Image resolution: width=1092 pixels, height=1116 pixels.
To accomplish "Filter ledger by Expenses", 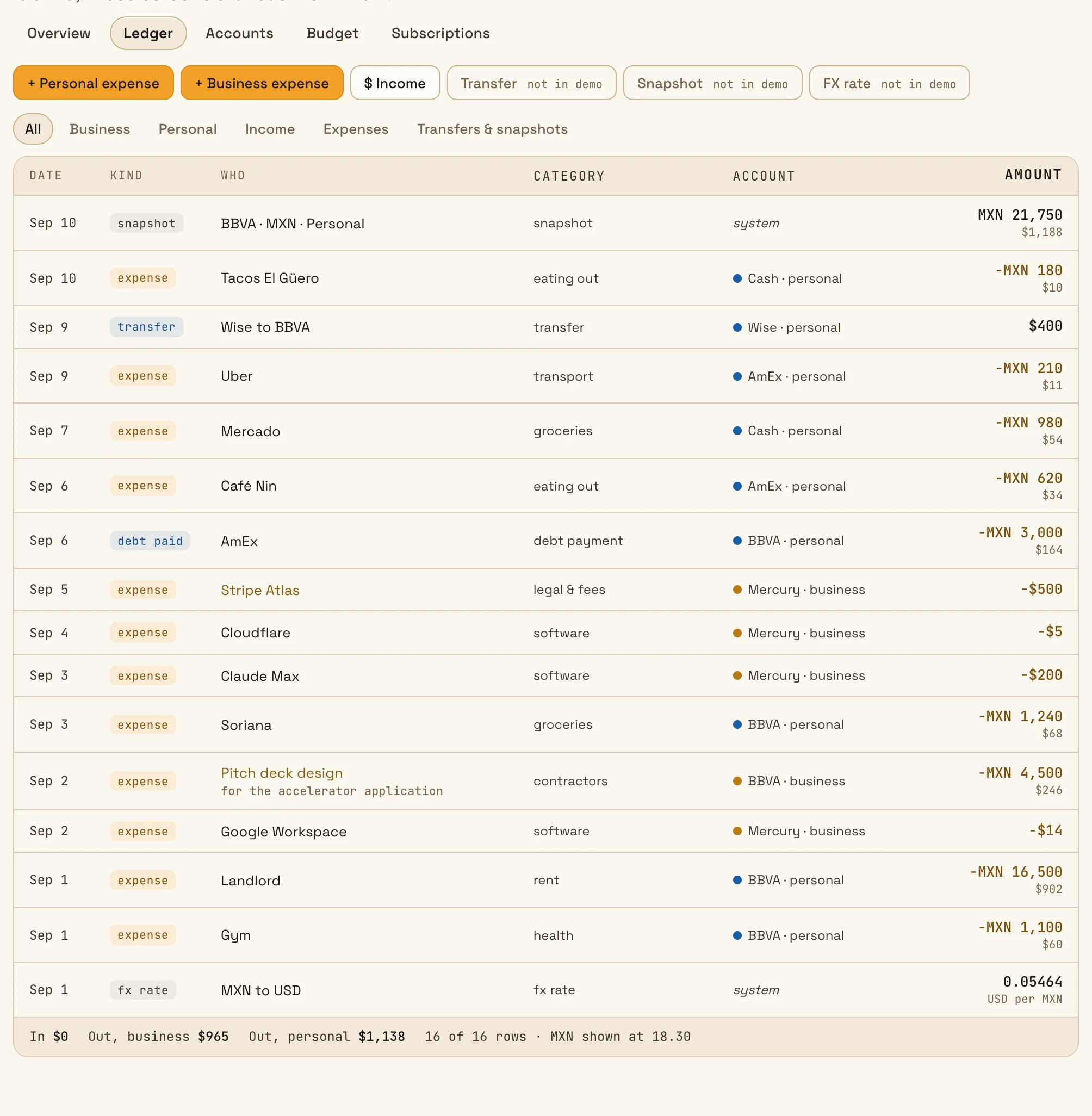I will [x=356, y=129].
